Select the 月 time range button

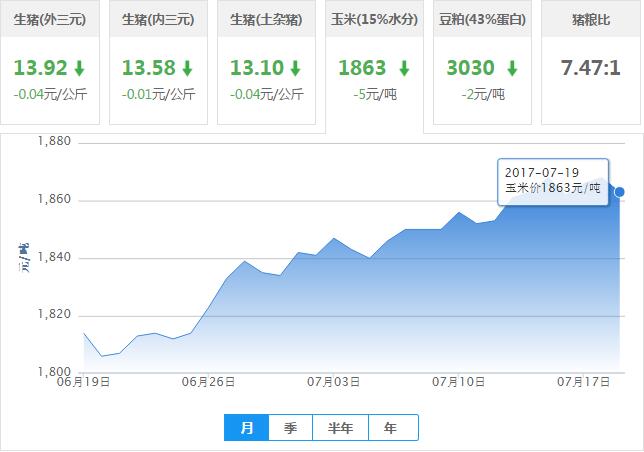(x=246, y=428)
